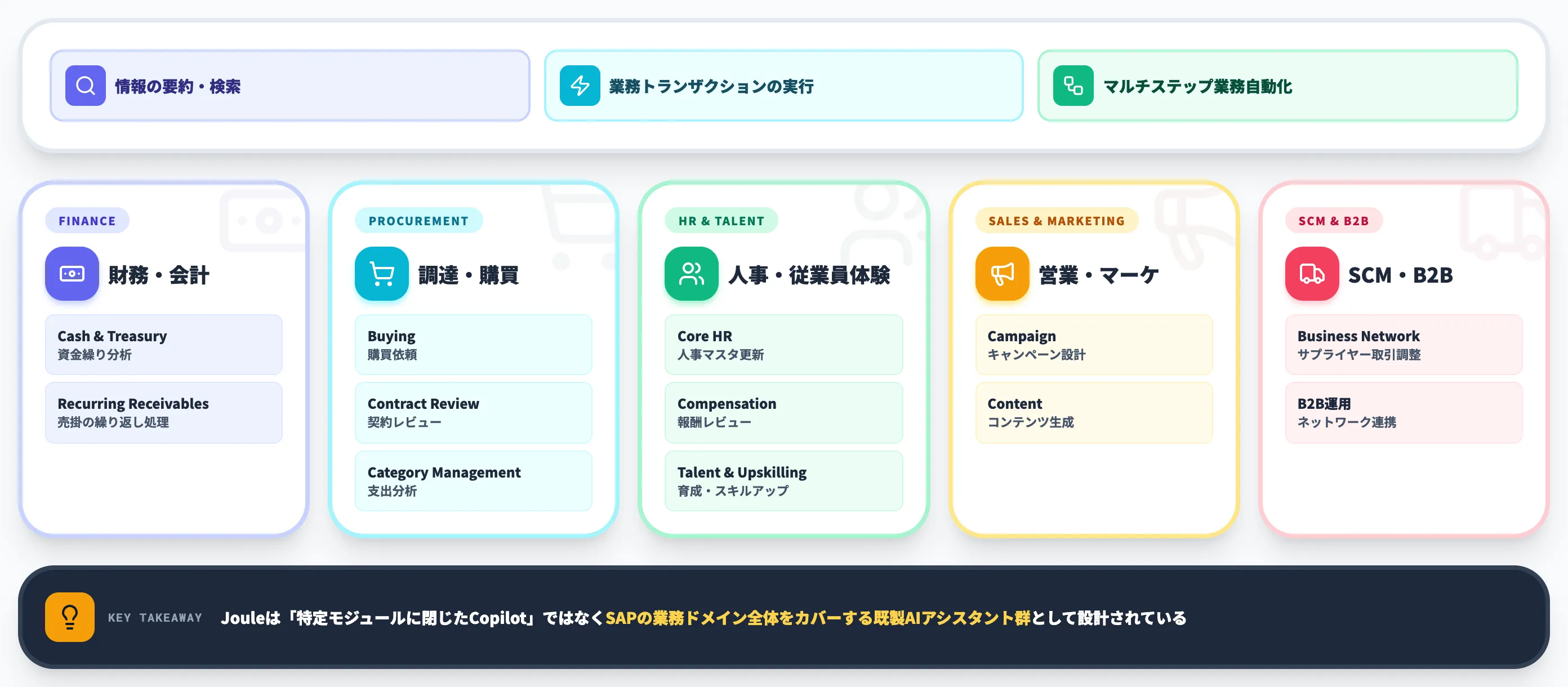The image size is (1568, 687).
Task: Click the KEY TAKEAWAY label
Action: 155,618
